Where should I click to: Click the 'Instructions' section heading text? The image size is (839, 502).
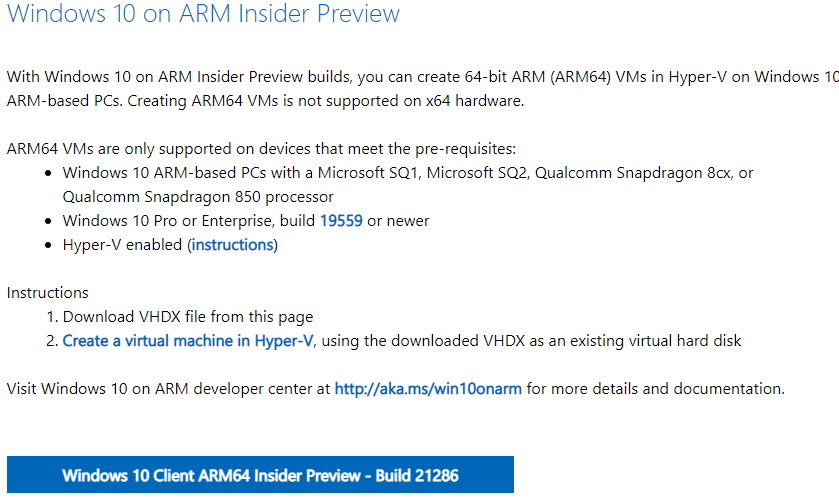tap(48, 293)
